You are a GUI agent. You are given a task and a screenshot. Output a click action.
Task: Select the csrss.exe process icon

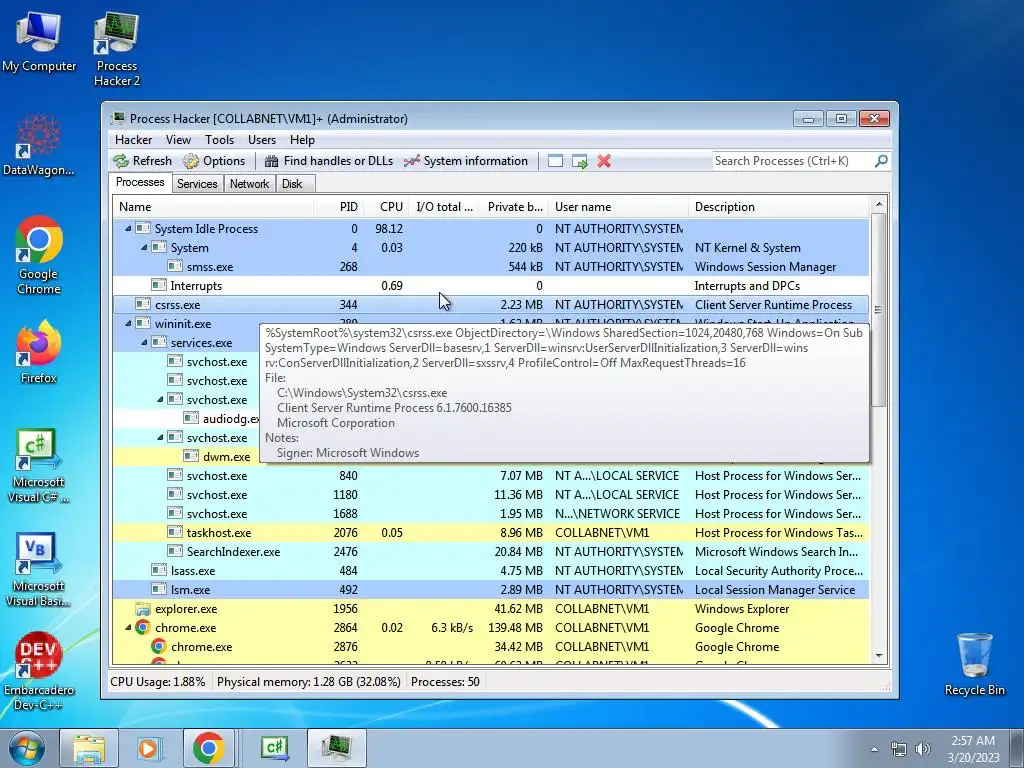coord(142,304)
